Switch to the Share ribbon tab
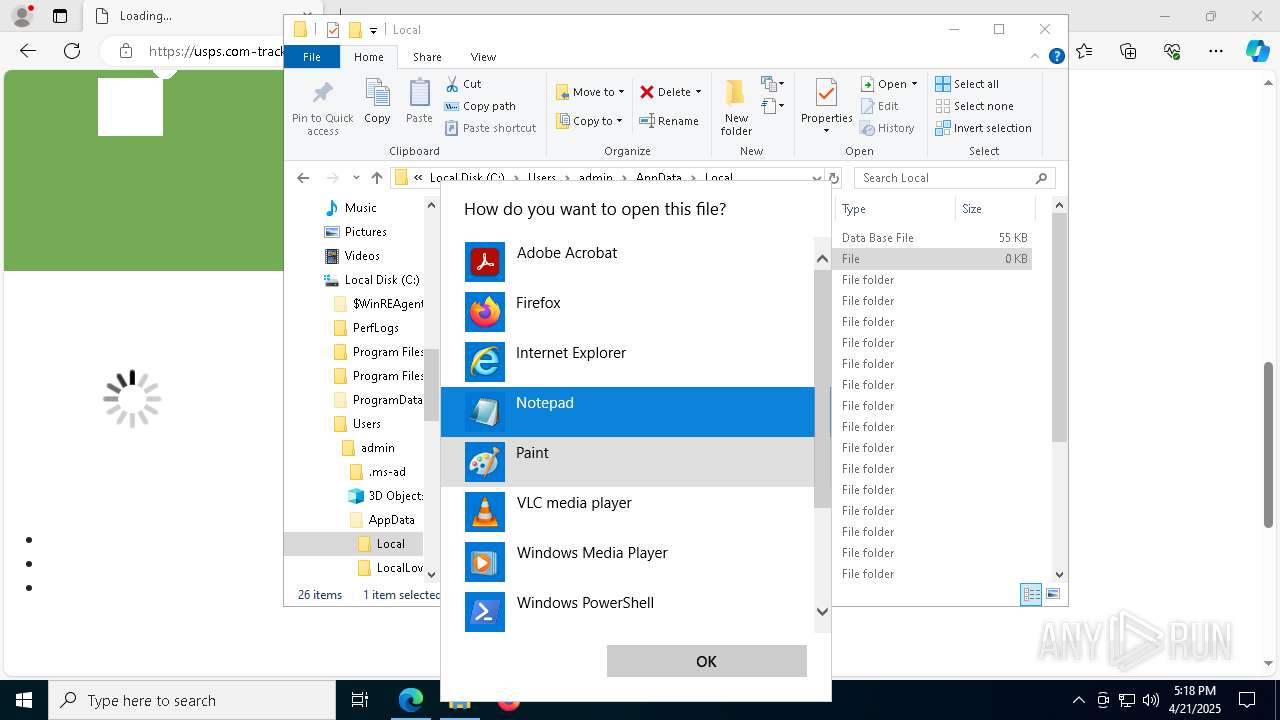The image size is (1280, 720). (x=427, y=57)
